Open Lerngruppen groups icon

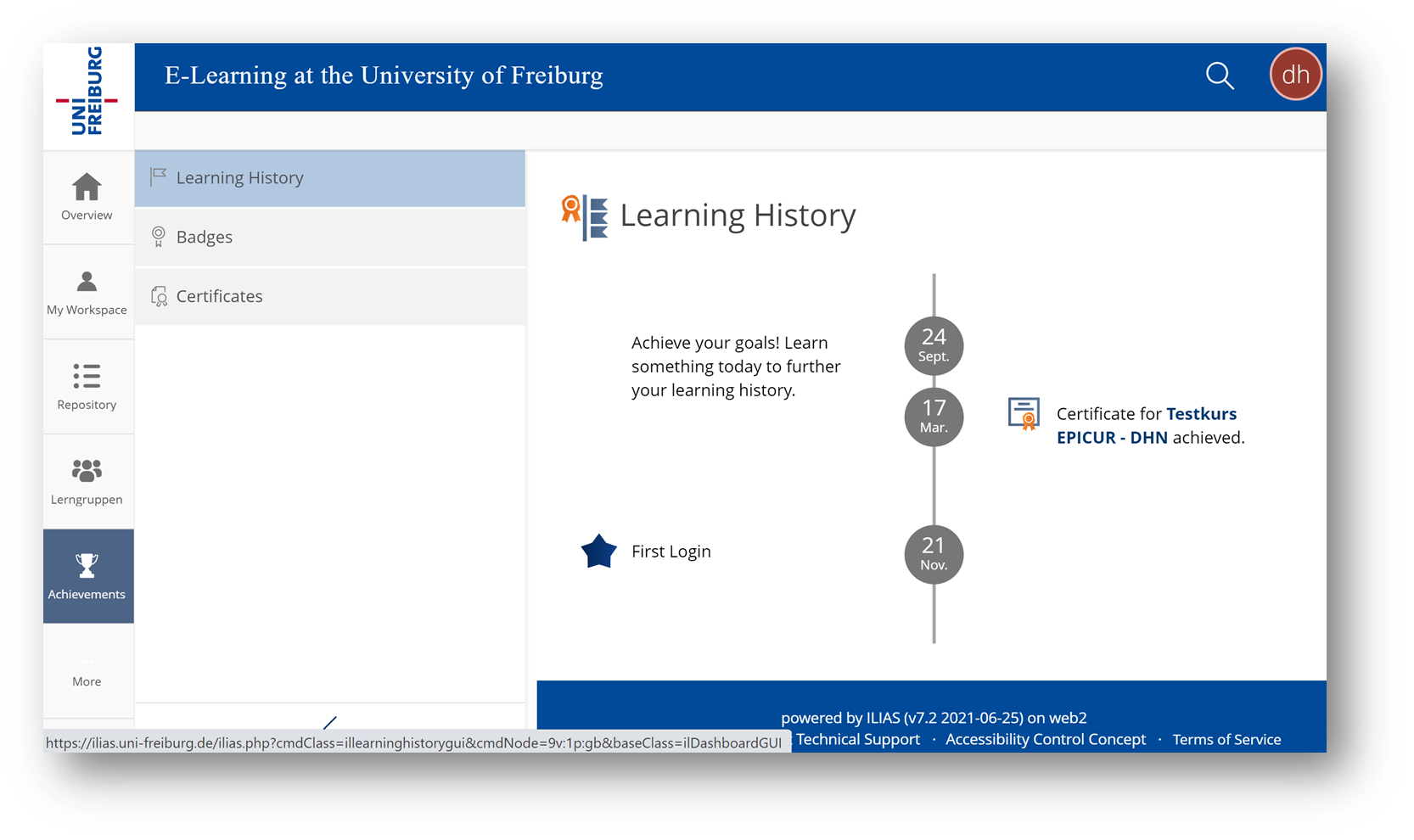(87, 470)
